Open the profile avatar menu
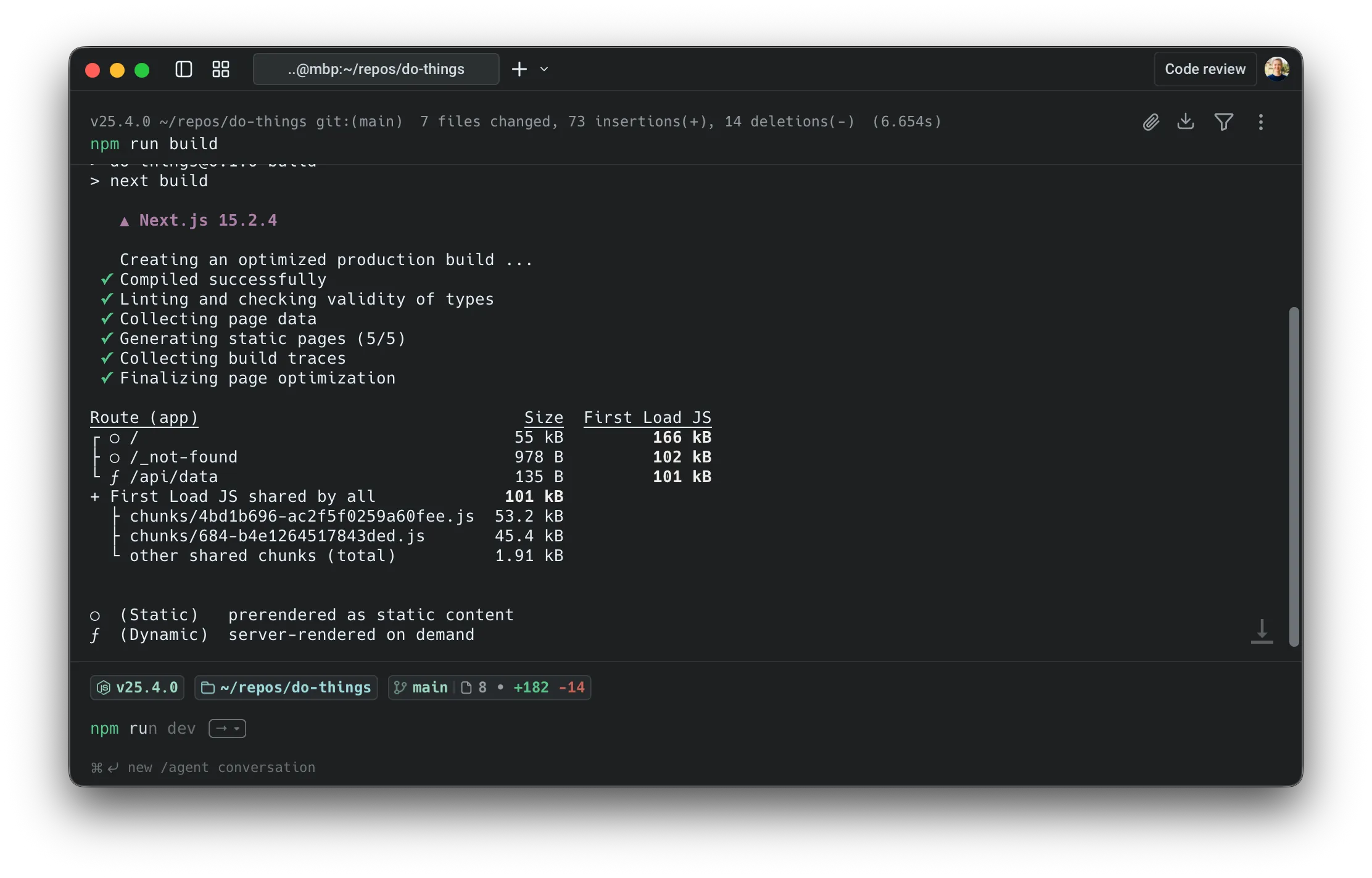The height and width of the screenshot is (878, 1372). click(x=1278, y=68)
